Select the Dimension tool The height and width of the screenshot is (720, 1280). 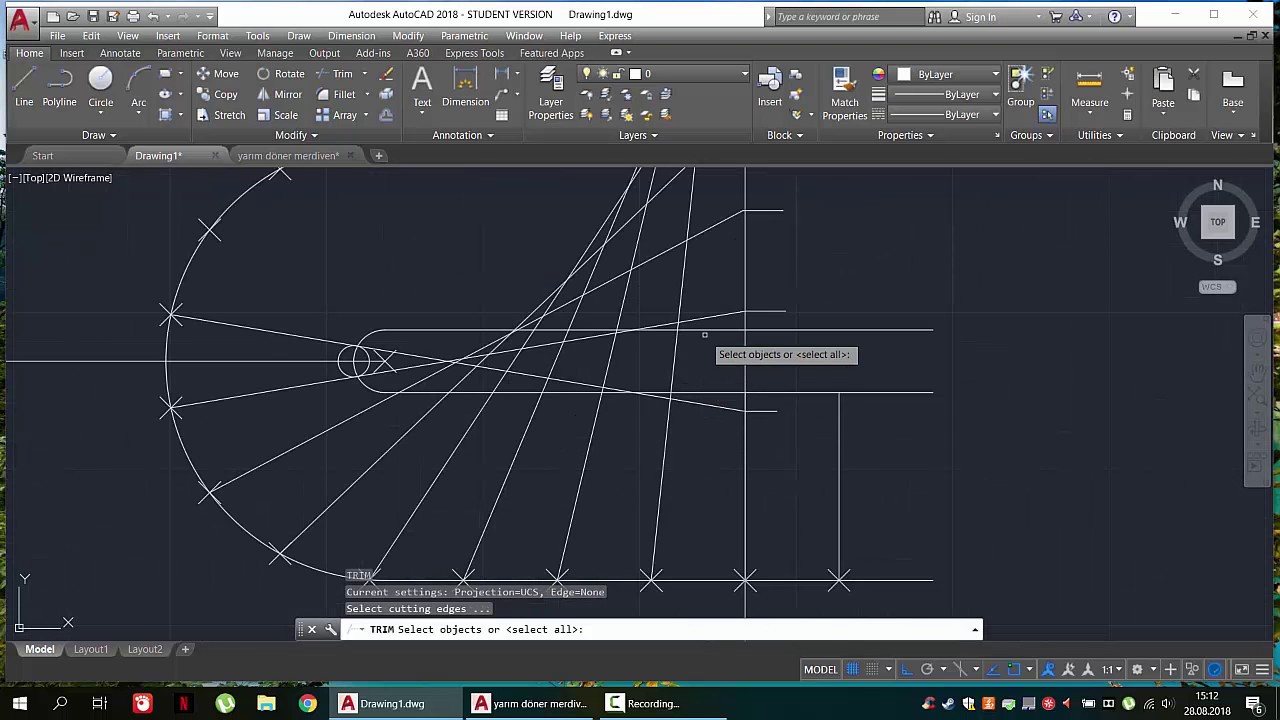(x=465, y=87)
